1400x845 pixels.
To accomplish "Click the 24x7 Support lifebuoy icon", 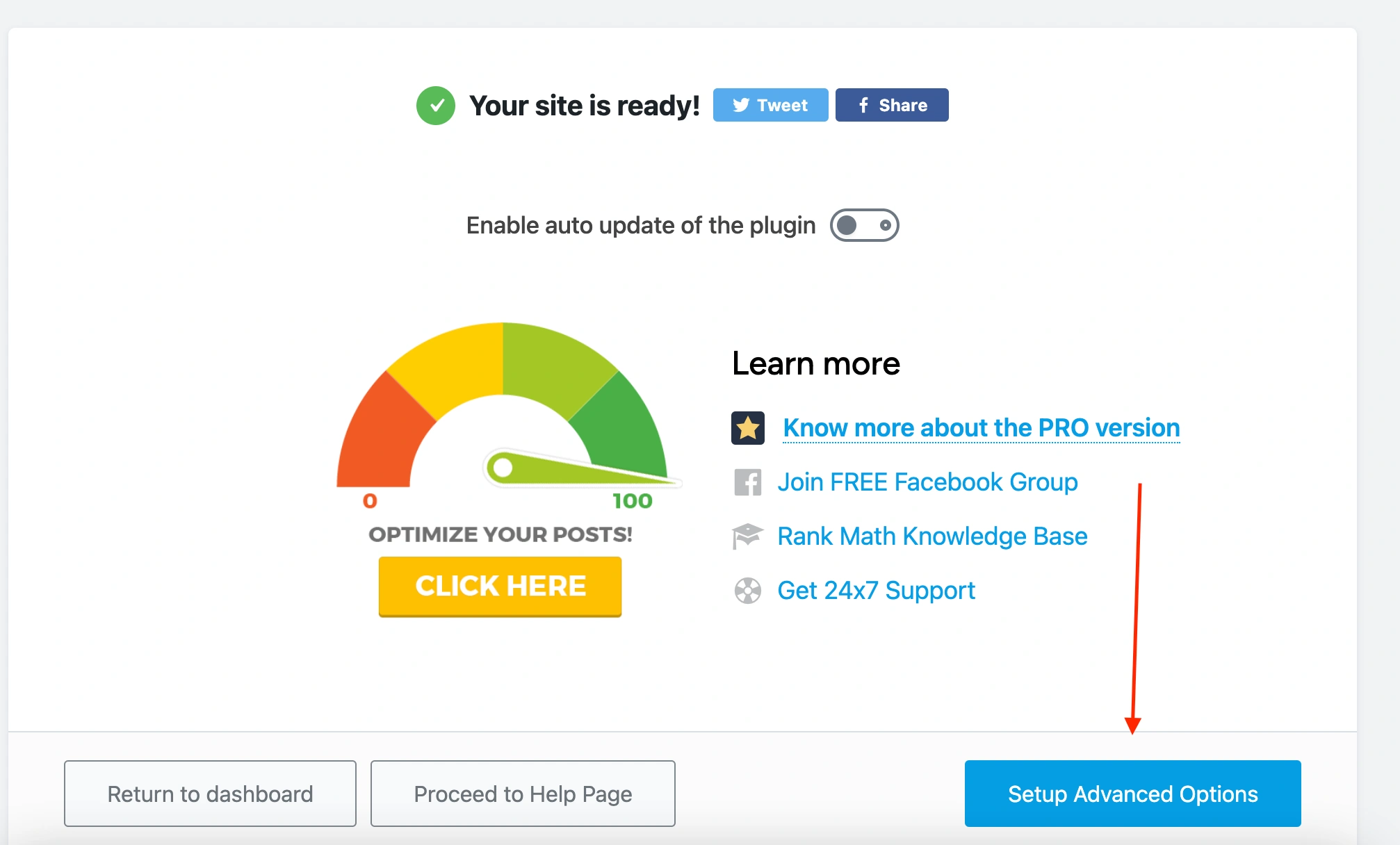I will [x=748, y=591].
